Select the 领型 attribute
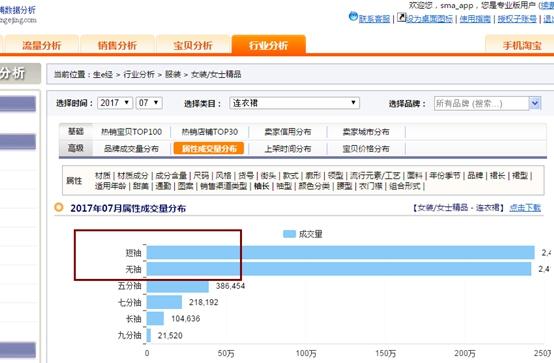This screenshot has height=363, width=554. (335, 175)
